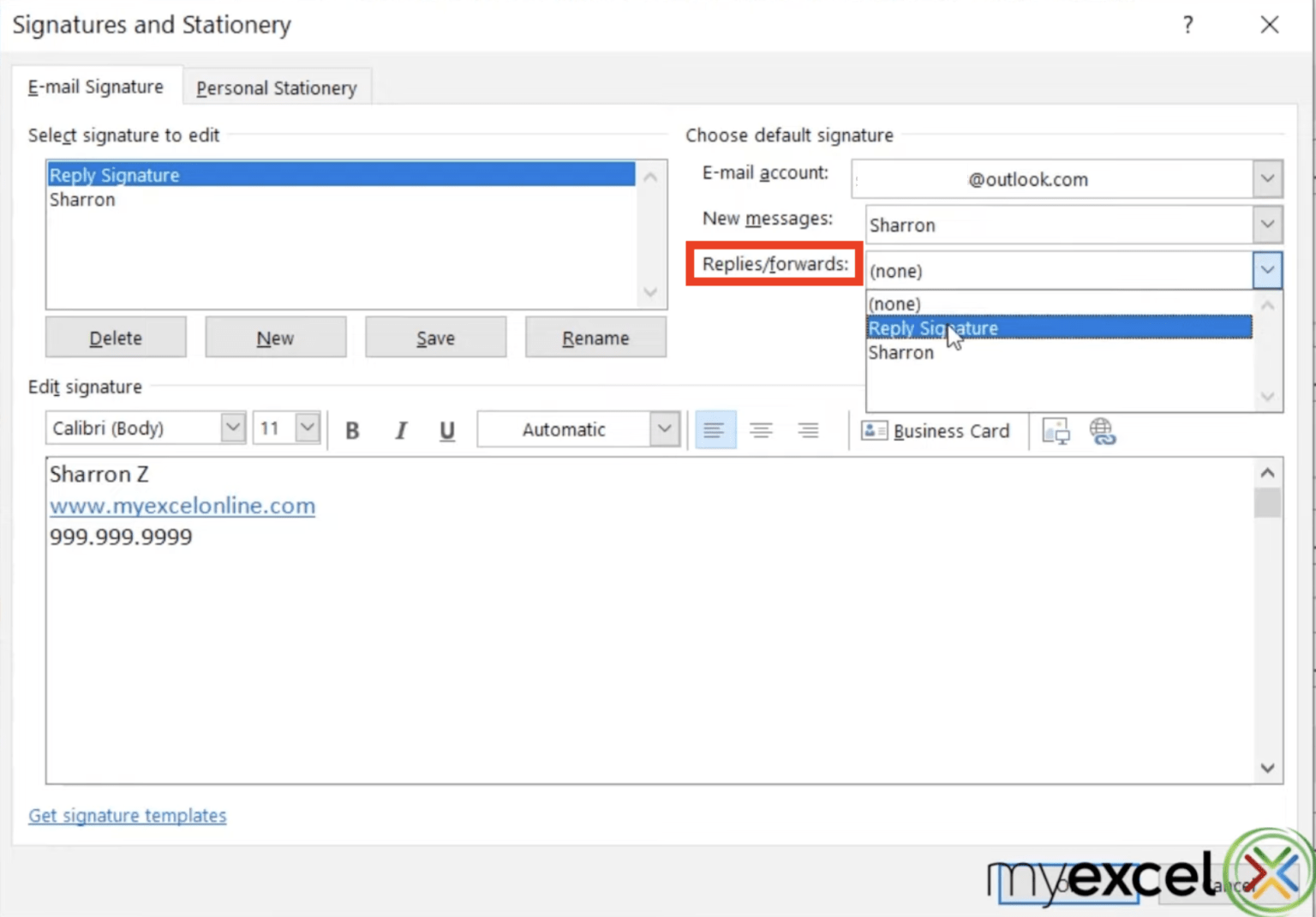Switch to the Personal Stationery tab
Image resolution: width=1316 pixels, height=917 pixels.
click(276, 87)
